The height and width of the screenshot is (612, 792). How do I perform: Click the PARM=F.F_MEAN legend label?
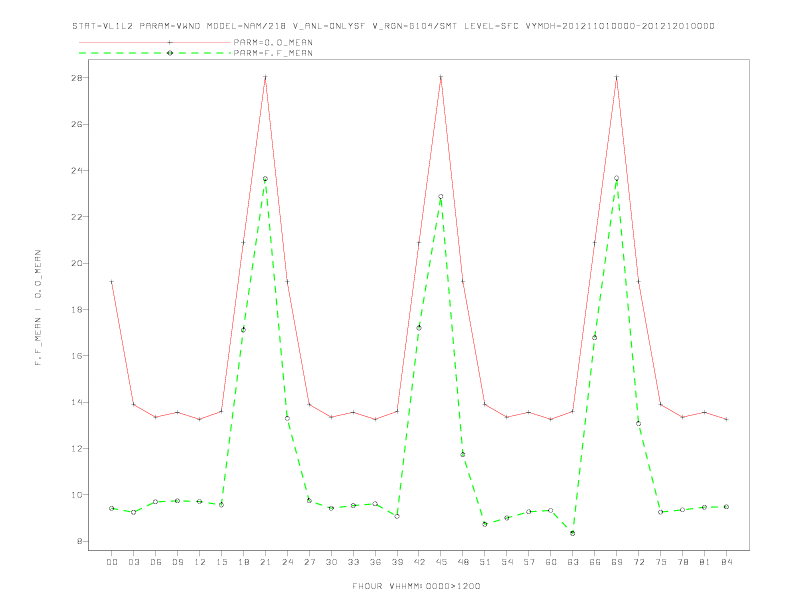pyautogui.click(x=273, y=53)
